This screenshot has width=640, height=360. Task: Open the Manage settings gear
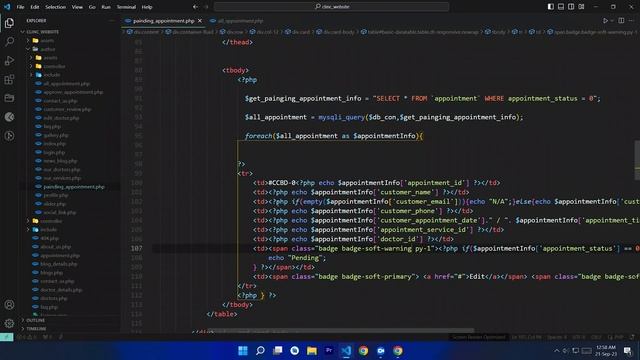[9, 323]
